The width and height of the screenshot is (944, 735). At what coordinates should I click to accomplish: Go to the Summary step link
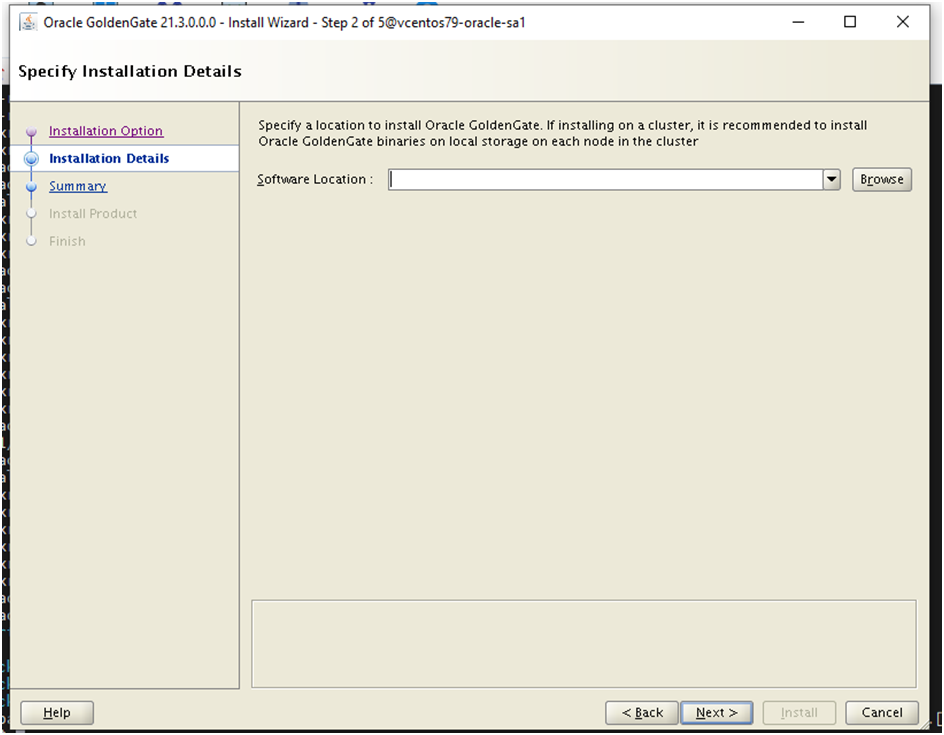click(78, 186)
